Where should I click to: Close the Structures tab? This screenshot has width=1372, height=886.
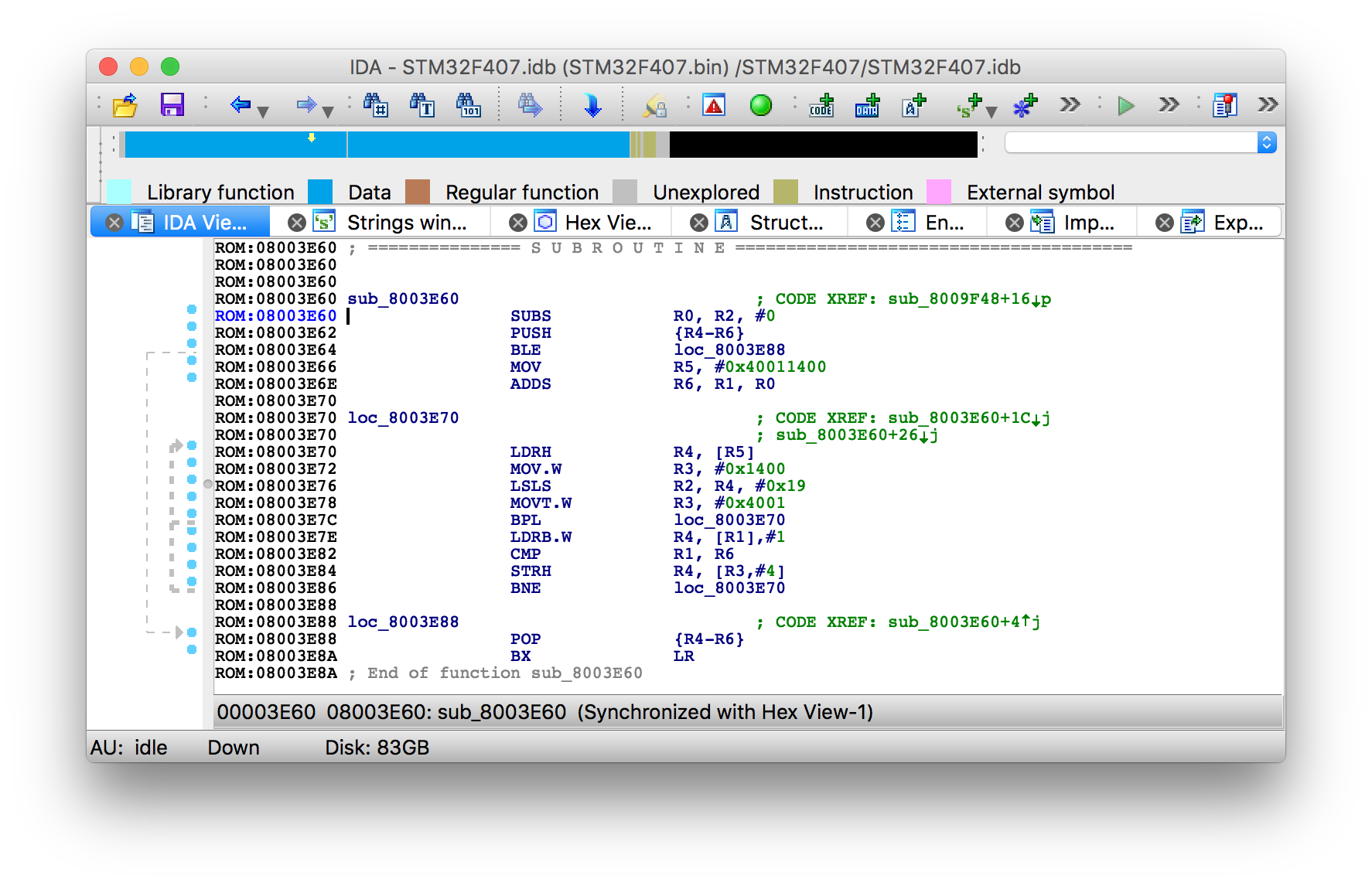[699, 223]
